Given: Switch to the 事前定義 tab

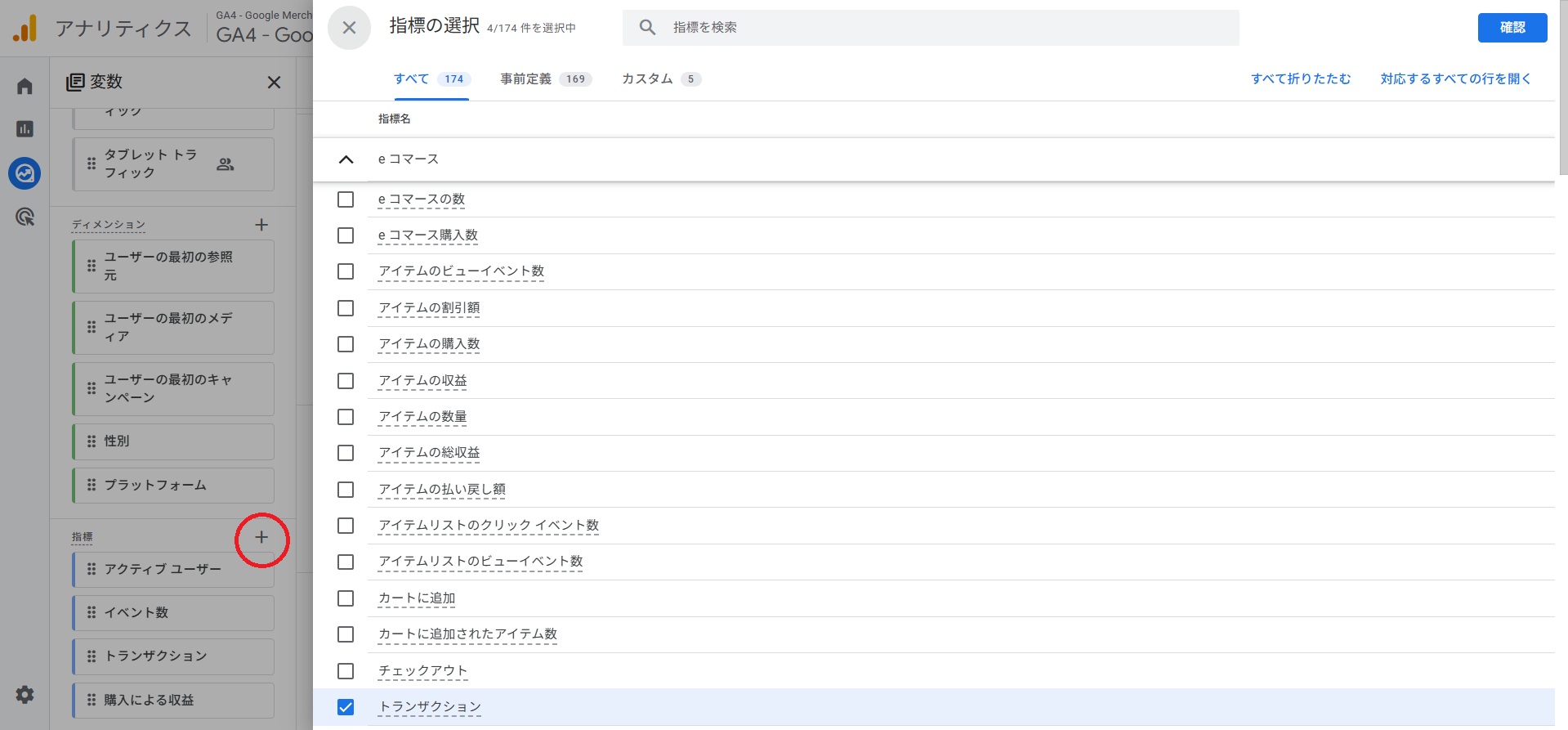Looking at the screenshot, I should tap(546, 79).
